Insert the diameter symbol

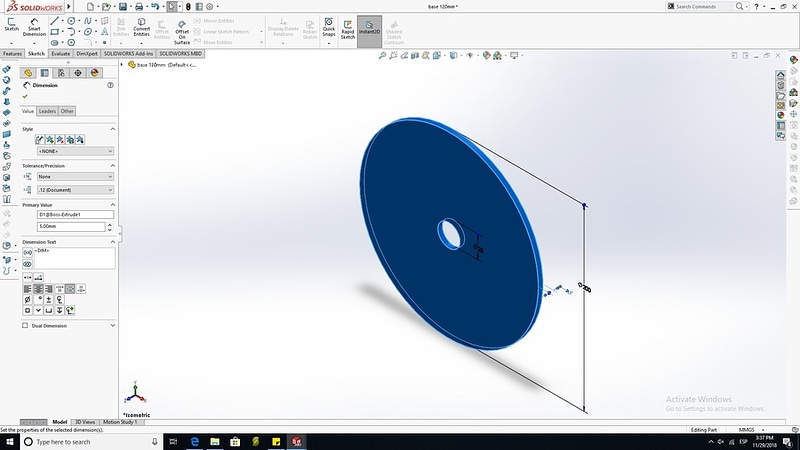[x=28, y=299]
